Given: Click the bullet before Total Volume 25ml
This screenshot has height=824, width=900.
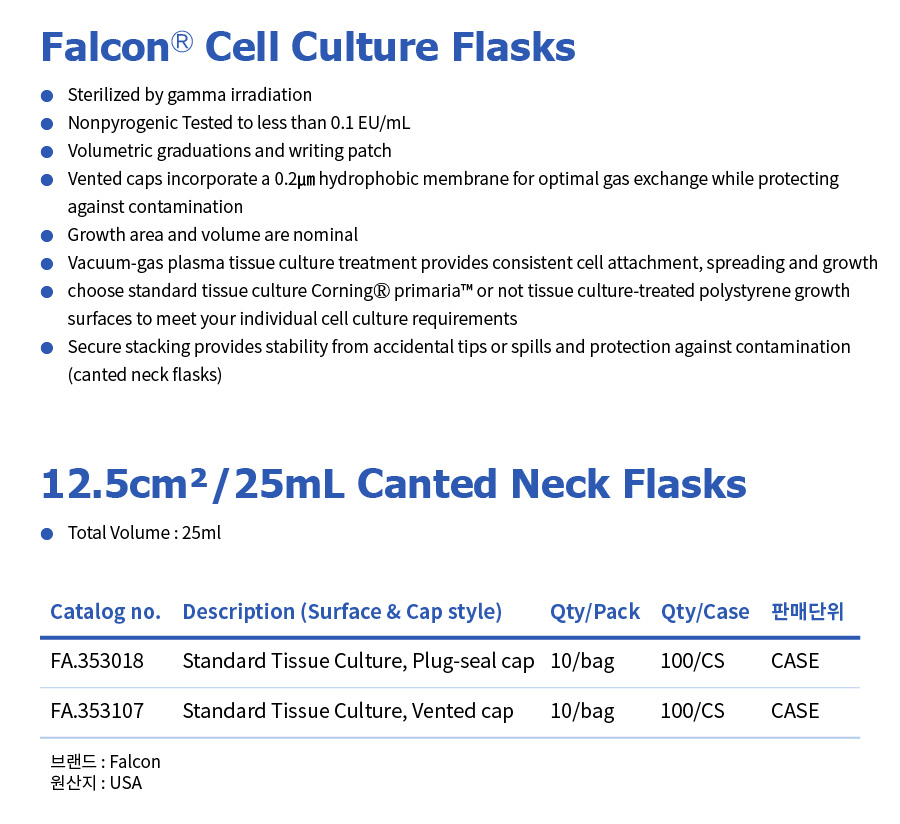Looking at the screenshot, I should (x=47, y=534).
